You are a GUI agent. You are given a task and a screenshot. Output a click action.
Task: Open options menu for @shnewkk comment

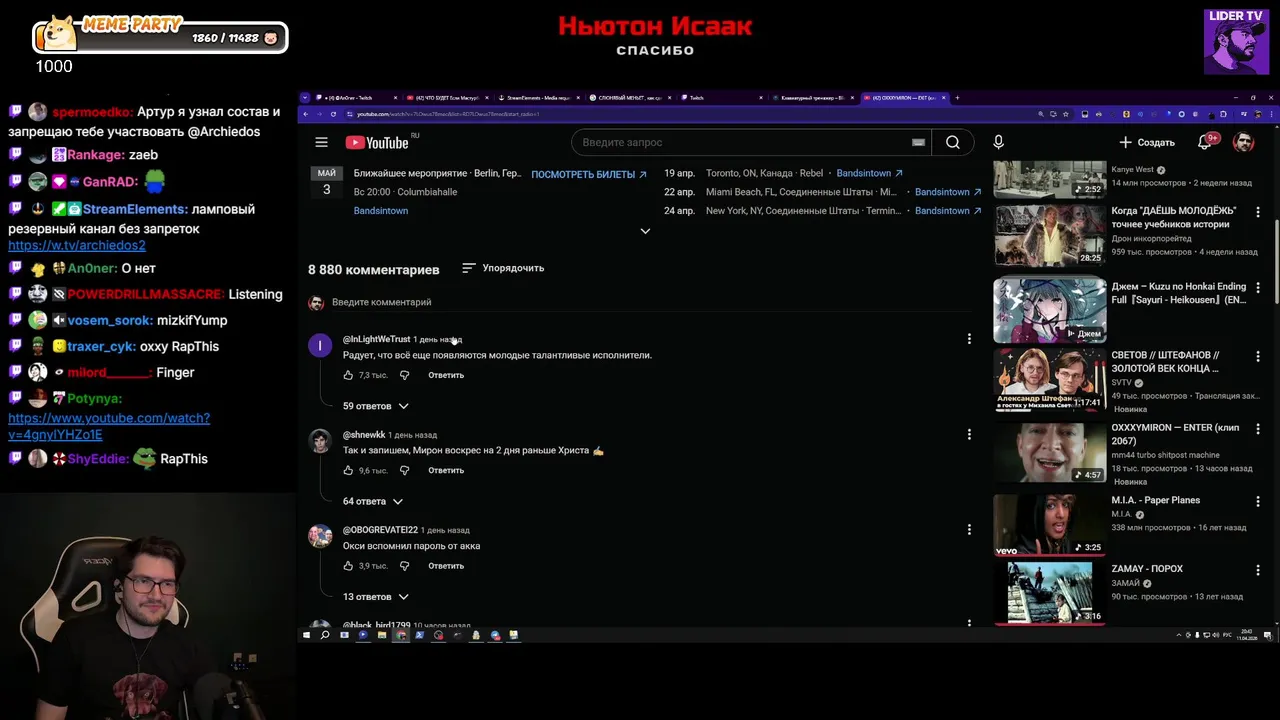coord(969,434)
